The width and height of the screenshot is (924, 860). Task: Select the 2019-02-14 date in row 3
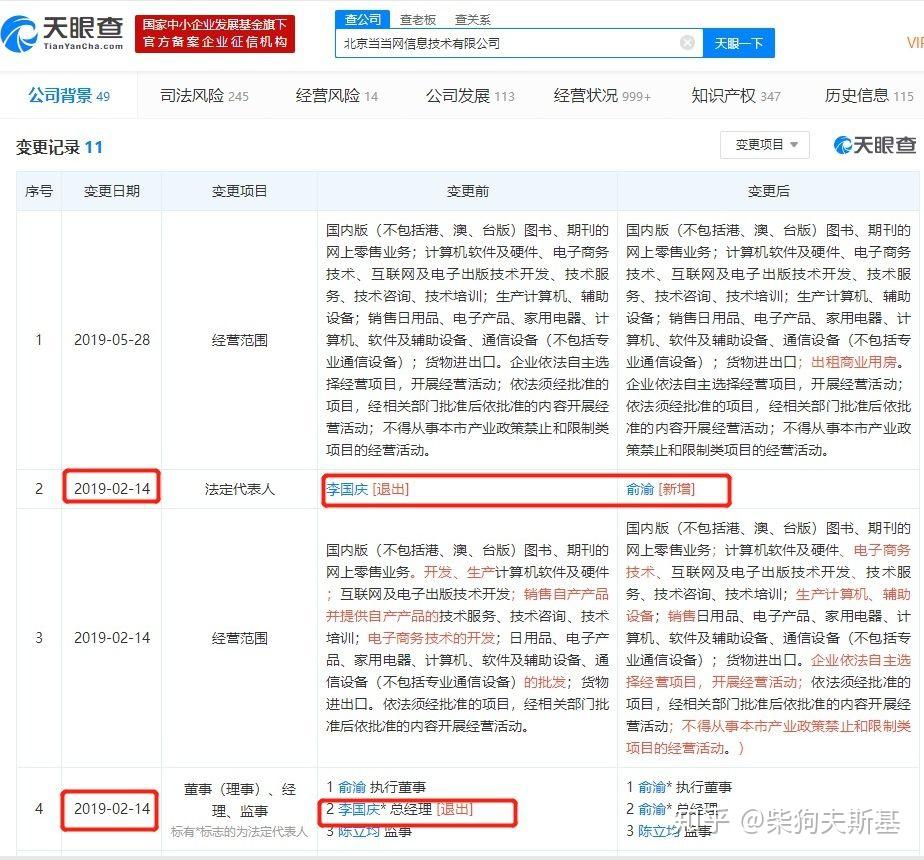point(112,638)
